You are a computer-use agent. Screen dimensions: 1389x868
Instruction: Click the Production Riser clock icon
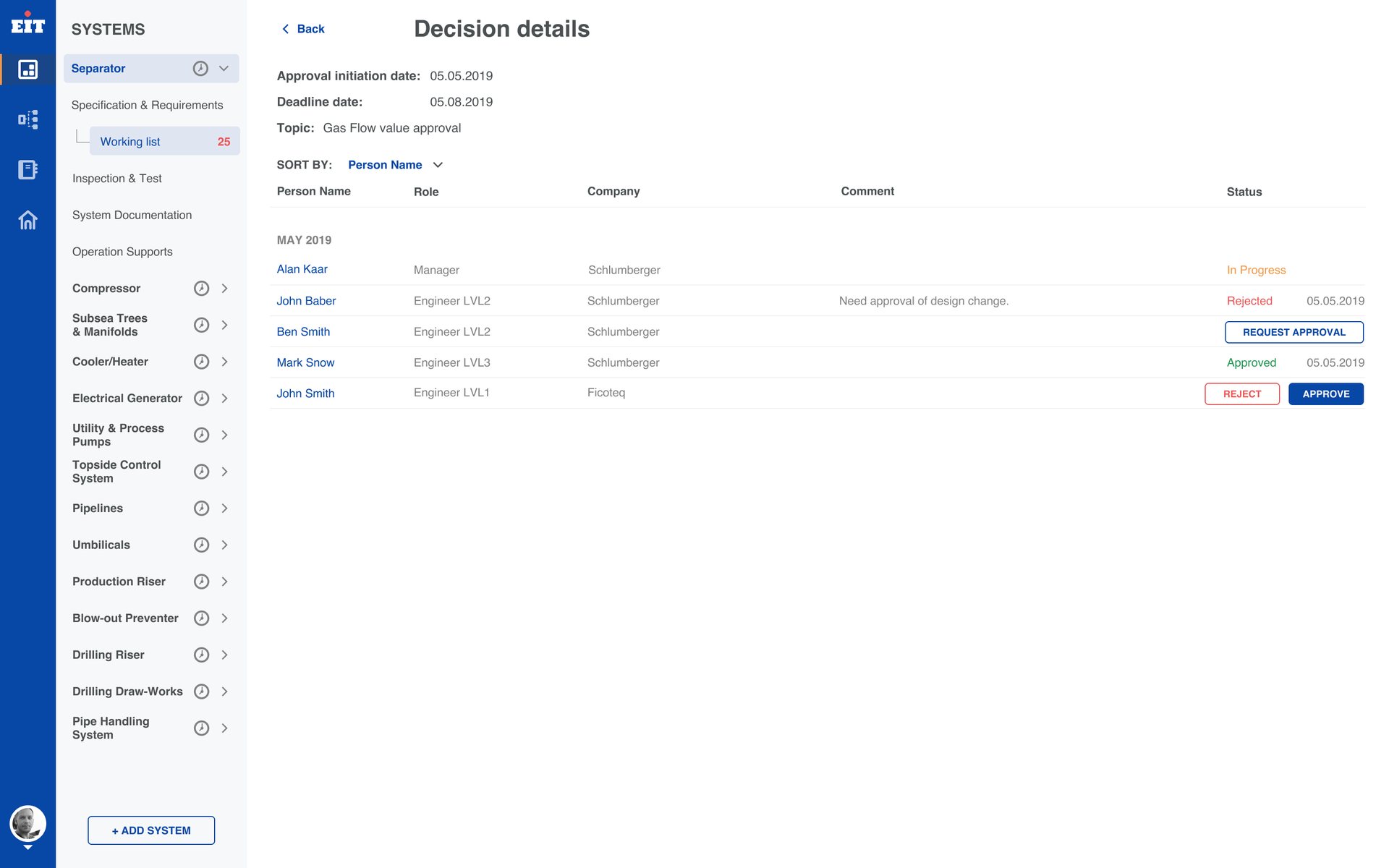pos(201,582)
